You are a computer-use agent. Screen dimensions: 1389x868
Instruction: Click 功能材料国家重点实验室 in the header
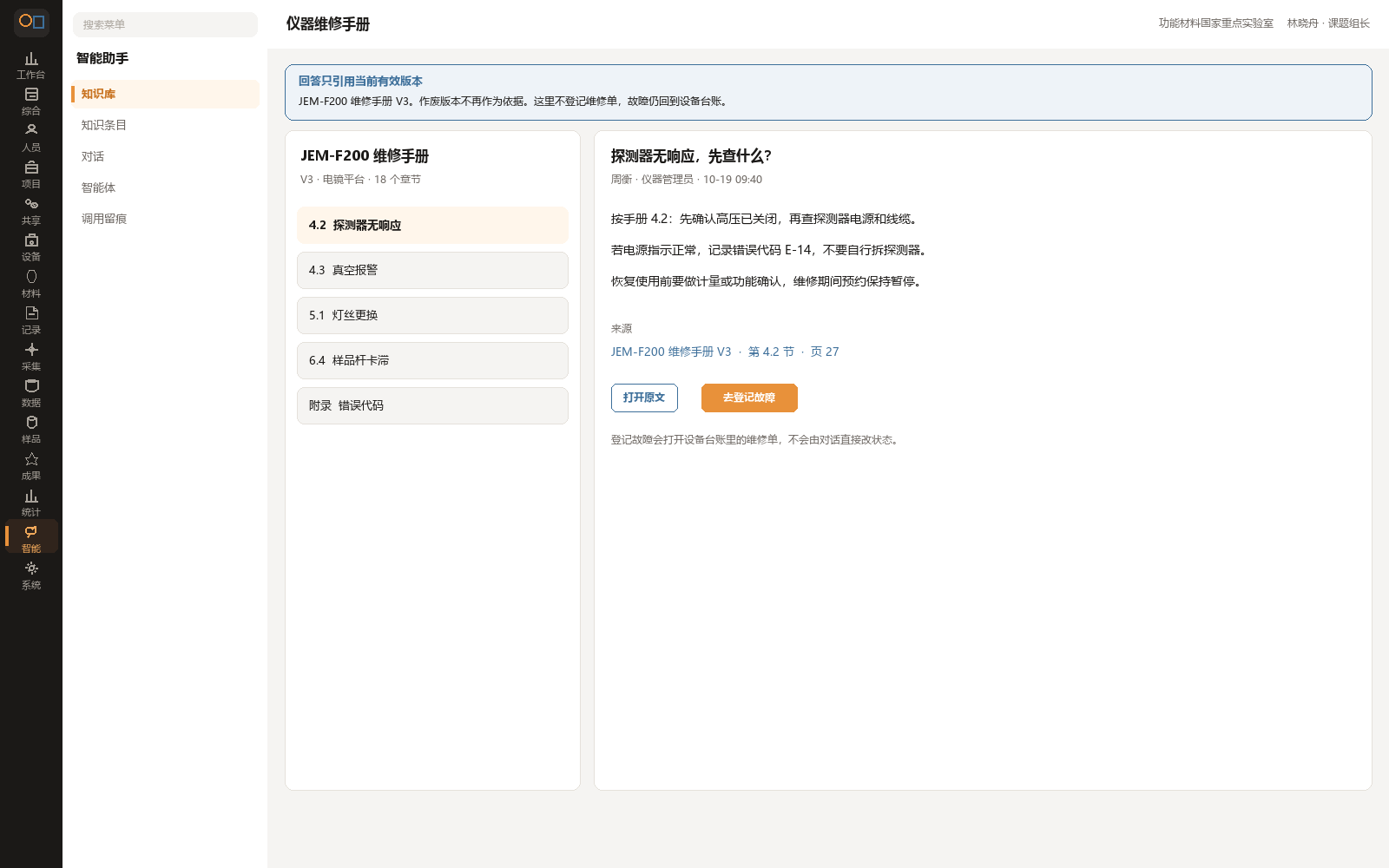(x=1215, y=23)
